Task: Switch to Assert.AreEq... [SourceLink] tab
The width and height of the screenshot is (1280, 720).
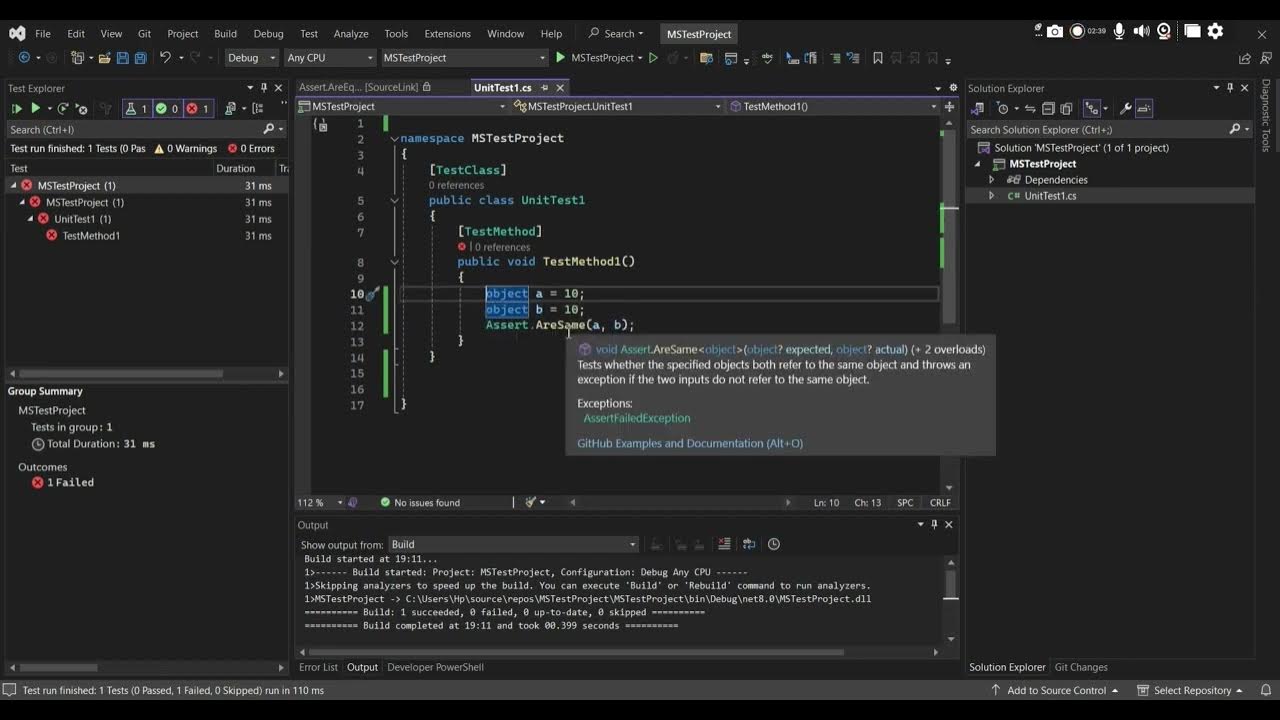Action: 365,88
